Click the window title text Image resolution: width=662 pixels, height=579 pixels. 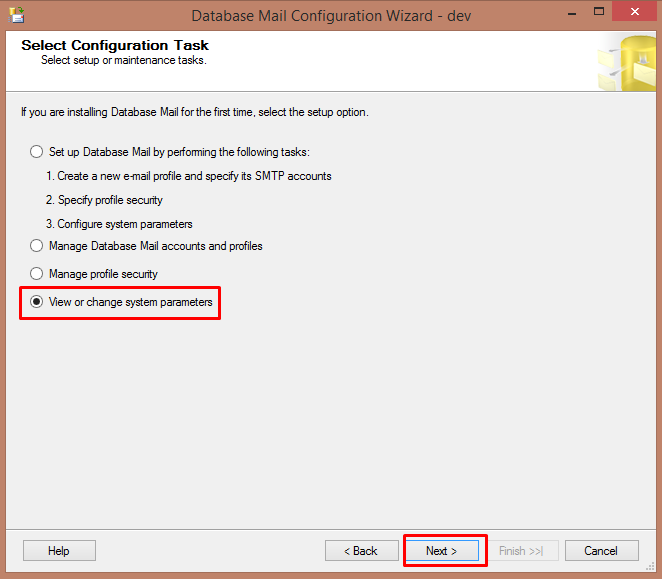tap(332, 15)
